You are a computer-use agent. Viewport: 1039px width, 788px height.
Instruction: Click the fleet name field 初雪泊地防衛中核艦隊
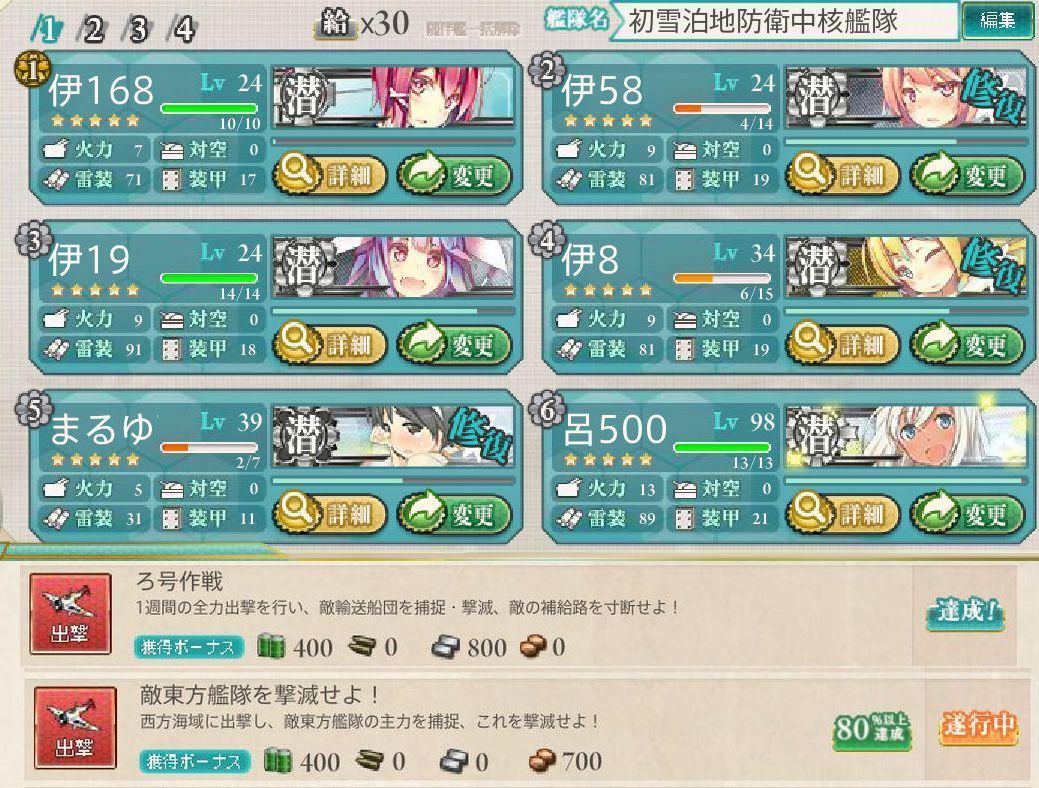click(x=784, y=21)
